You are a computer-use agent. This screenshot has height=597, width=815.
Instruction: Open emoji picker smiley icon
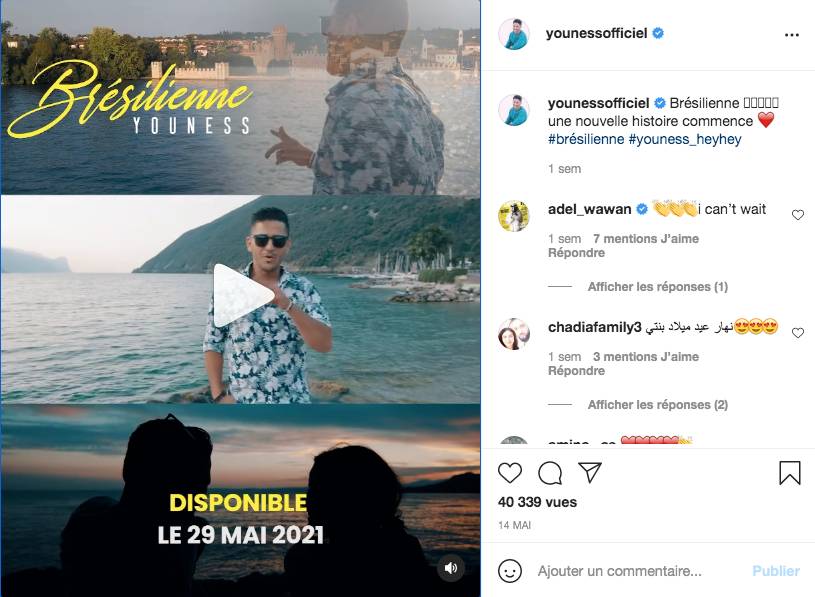tap(509, 571)
